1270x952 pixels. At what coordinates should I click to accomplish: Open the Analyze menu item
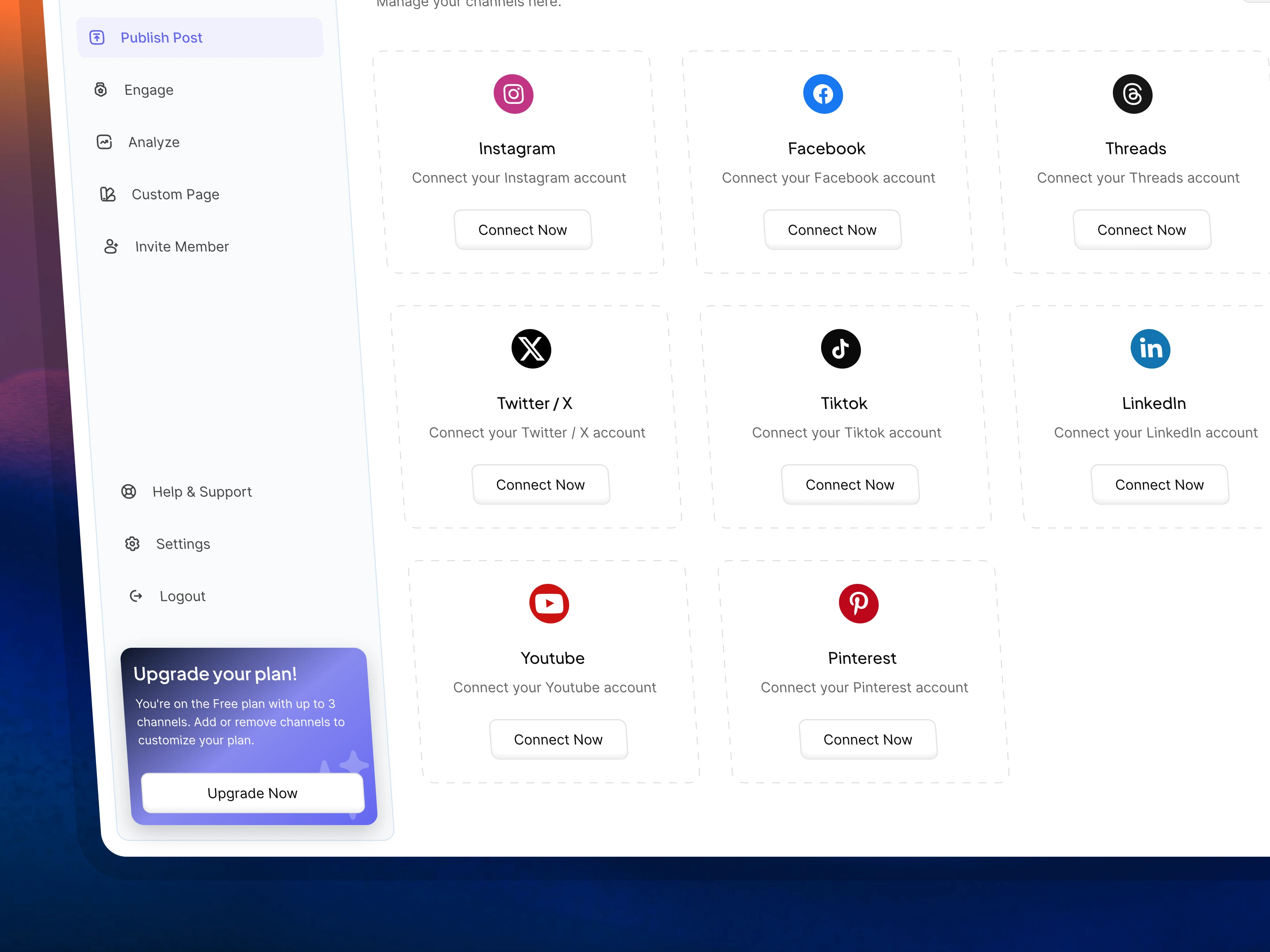tap(153, 142)
